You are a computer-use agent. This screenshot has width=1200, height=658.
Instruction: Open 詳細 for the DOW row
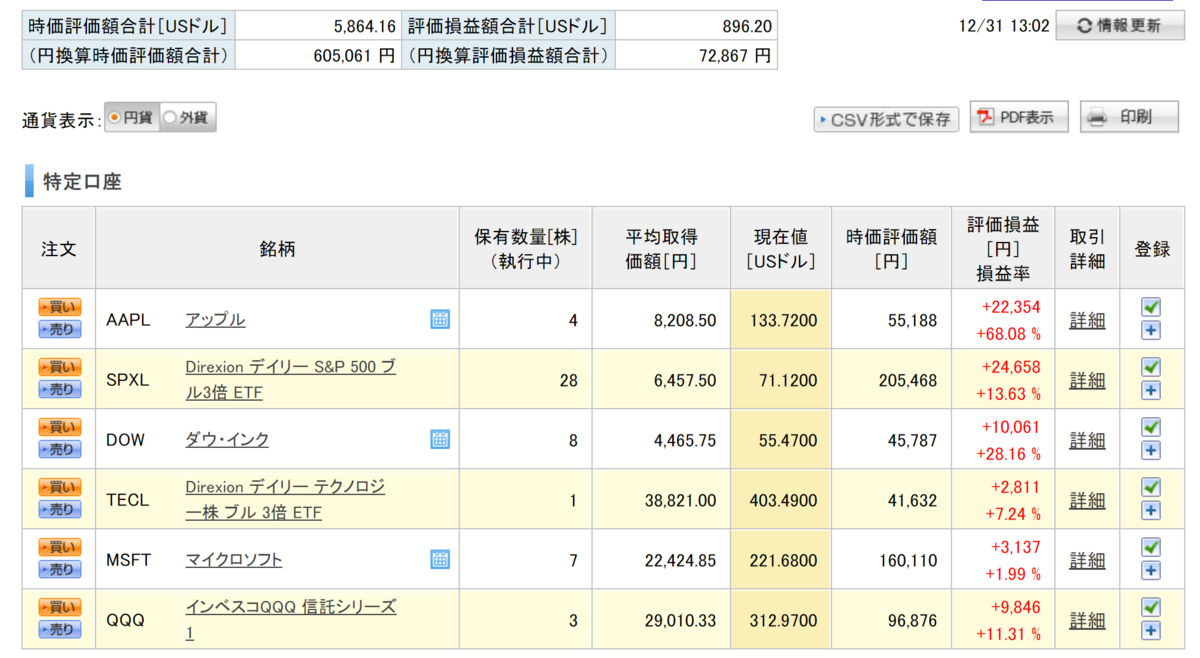coord(1087,441)
